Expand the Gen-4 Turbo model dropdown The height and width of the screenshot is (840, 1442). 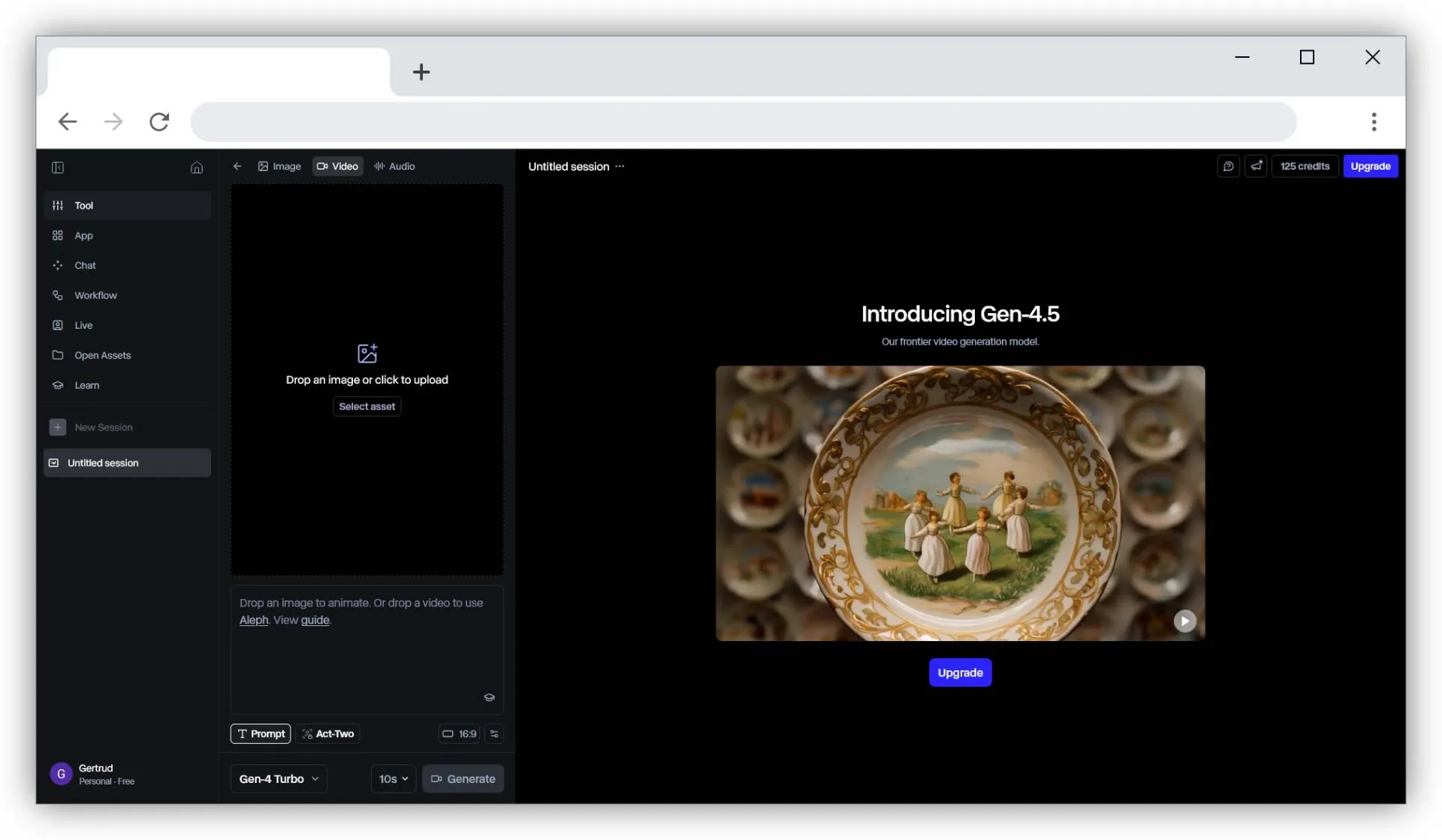pyautogui.click(x=279, y=779)
